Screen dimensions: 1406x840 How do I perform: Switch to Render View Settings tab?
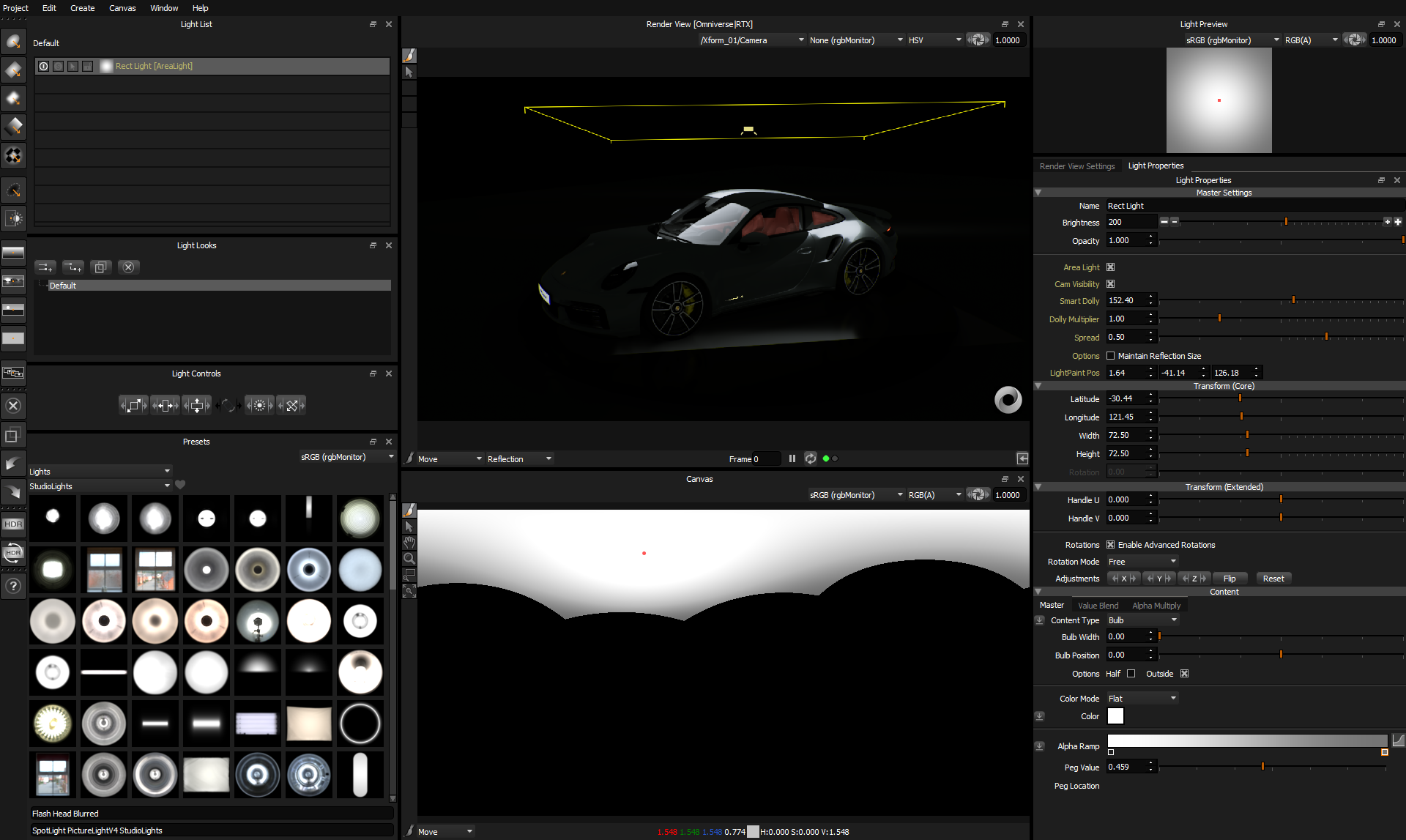(1076, 166)
